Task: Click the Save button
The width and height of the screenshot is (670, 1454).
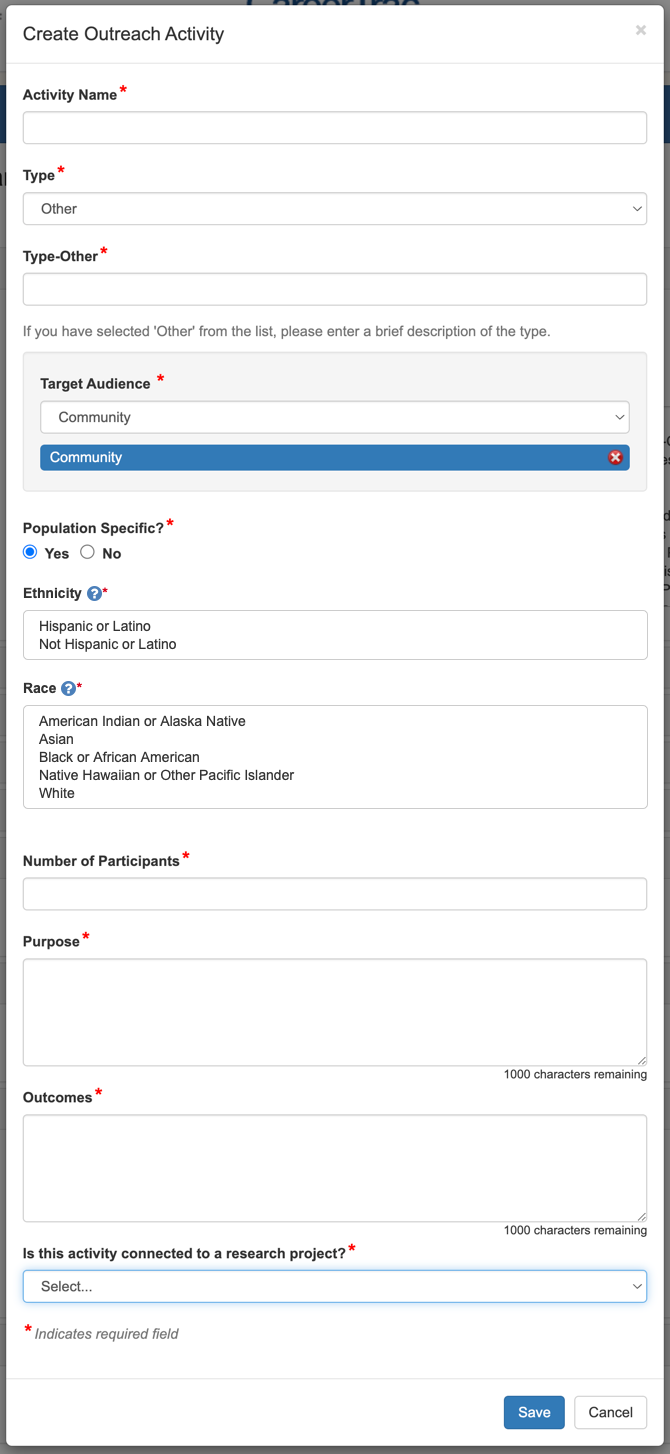Action: point(534,1412)
